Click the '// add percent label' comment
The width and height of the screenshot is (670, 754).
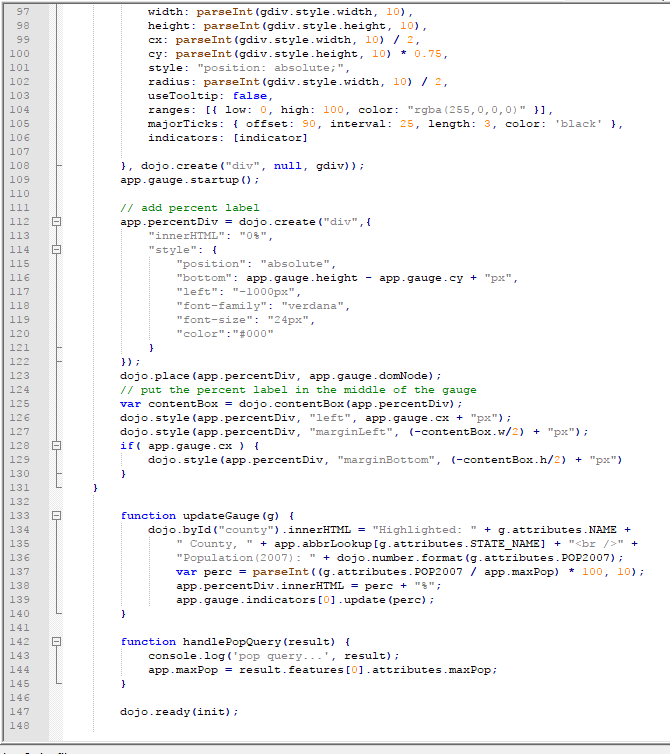point(190,208)
